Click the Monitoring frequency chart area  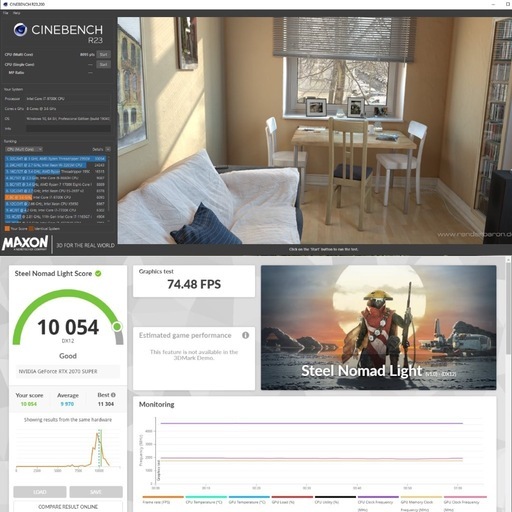(318, 450)
